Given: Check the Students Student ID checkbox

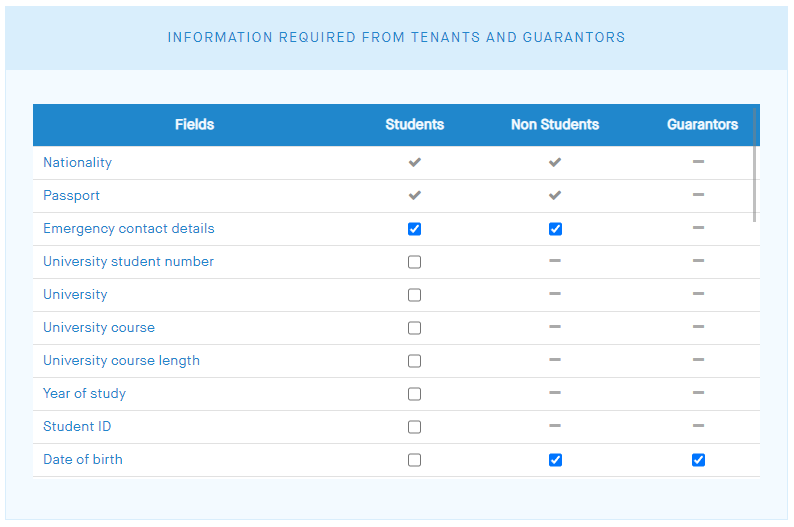Looking at the screenshot, I should click(x=415, y=427).
